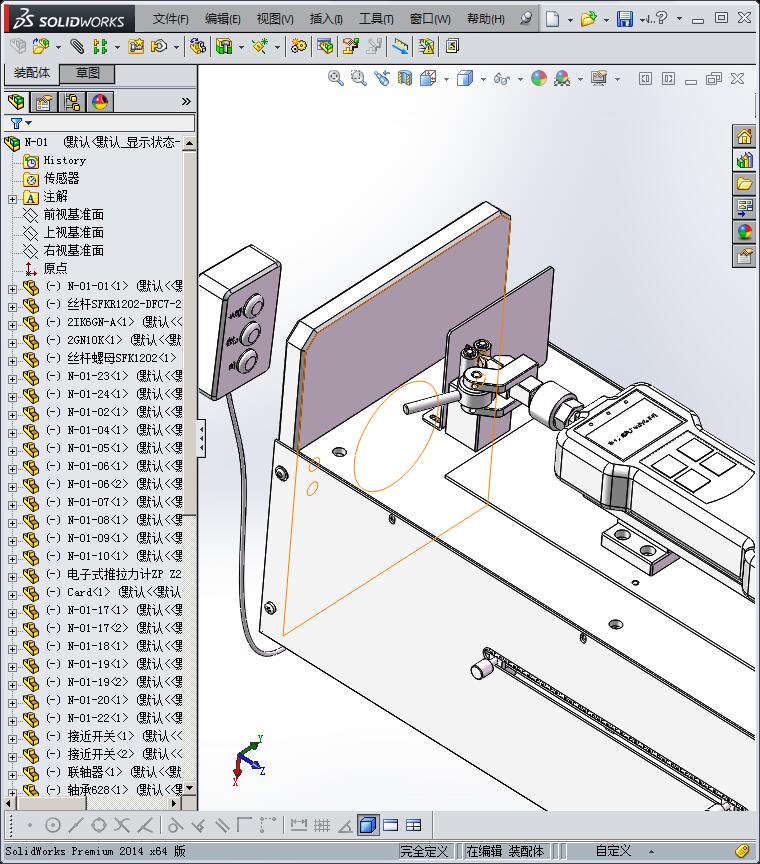Click the Open file button
Viewport: 760px width, 864px height.
[589, 19]
